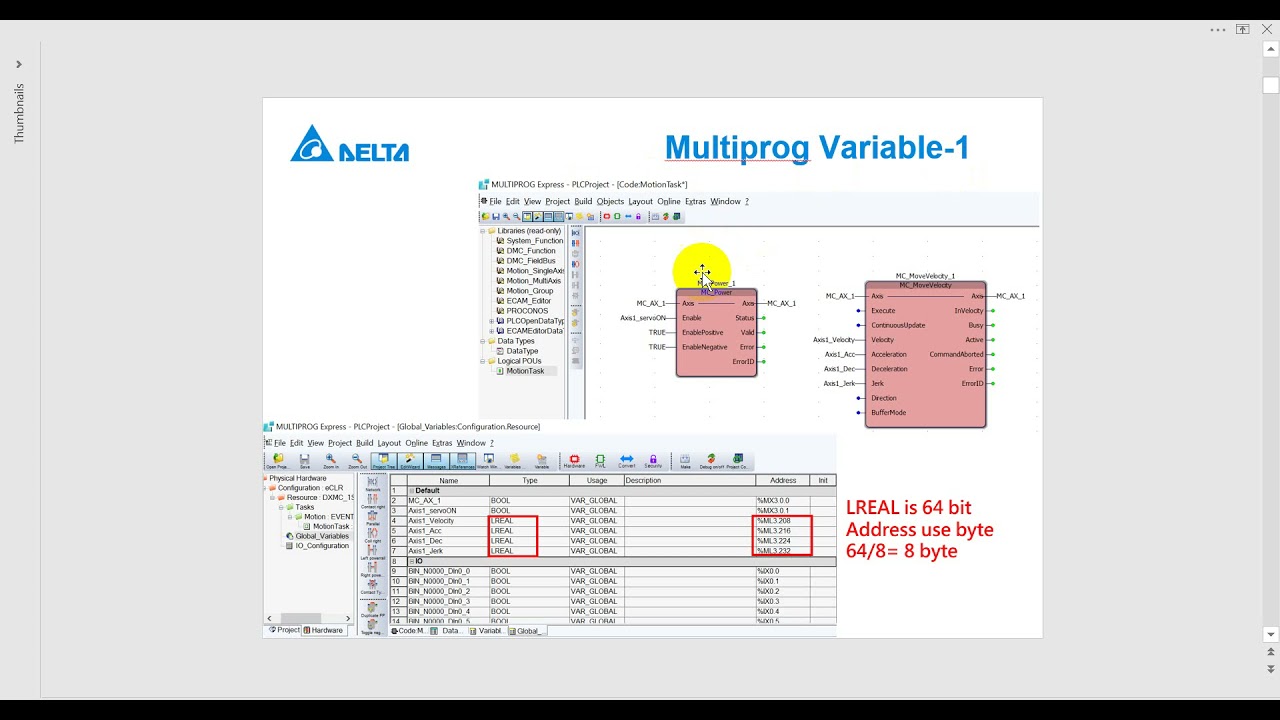The image size is (1280, 720).
Task: Open Layout menu in MotionTask code window
Action: tap(640, 201)
